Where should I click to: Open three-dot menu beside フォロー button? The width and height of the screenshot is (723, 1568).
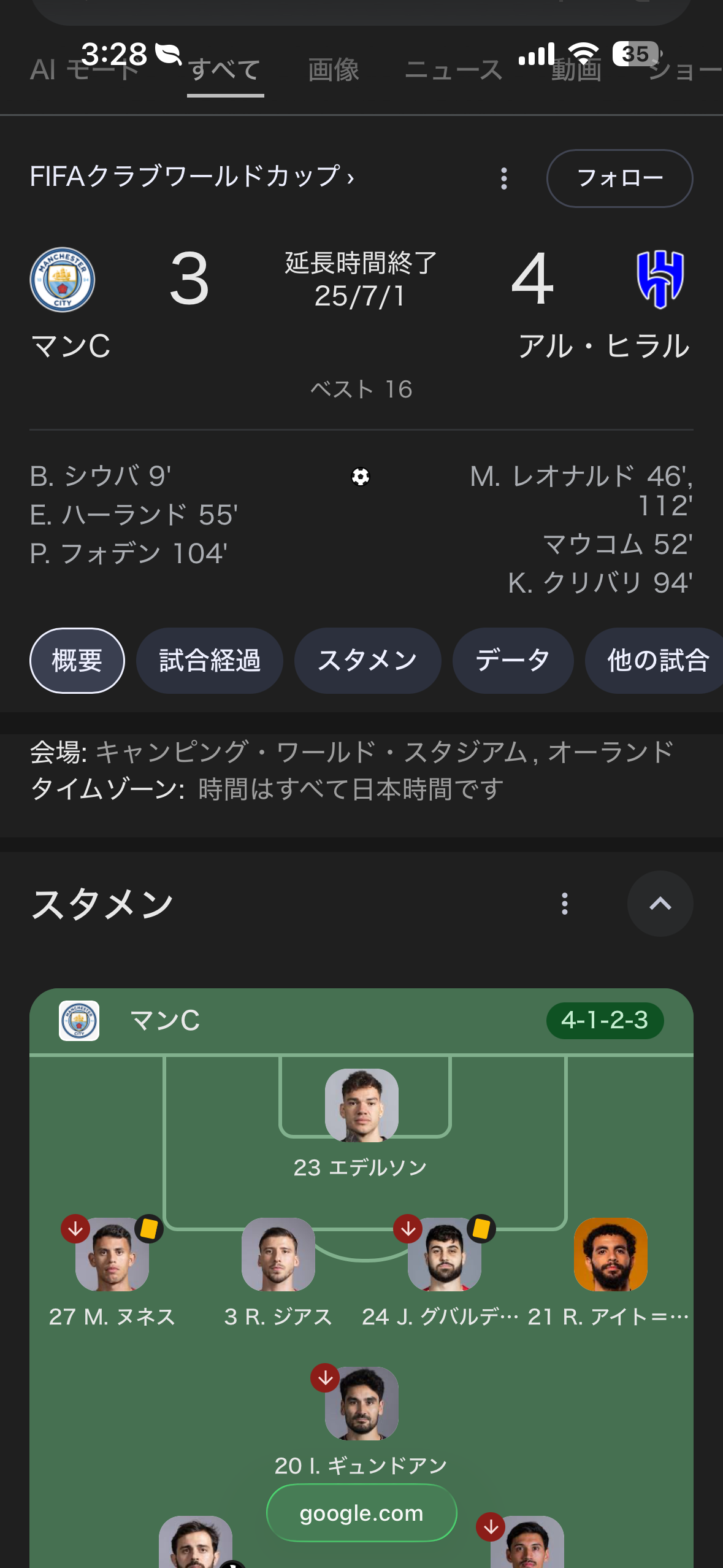point(504,179)
